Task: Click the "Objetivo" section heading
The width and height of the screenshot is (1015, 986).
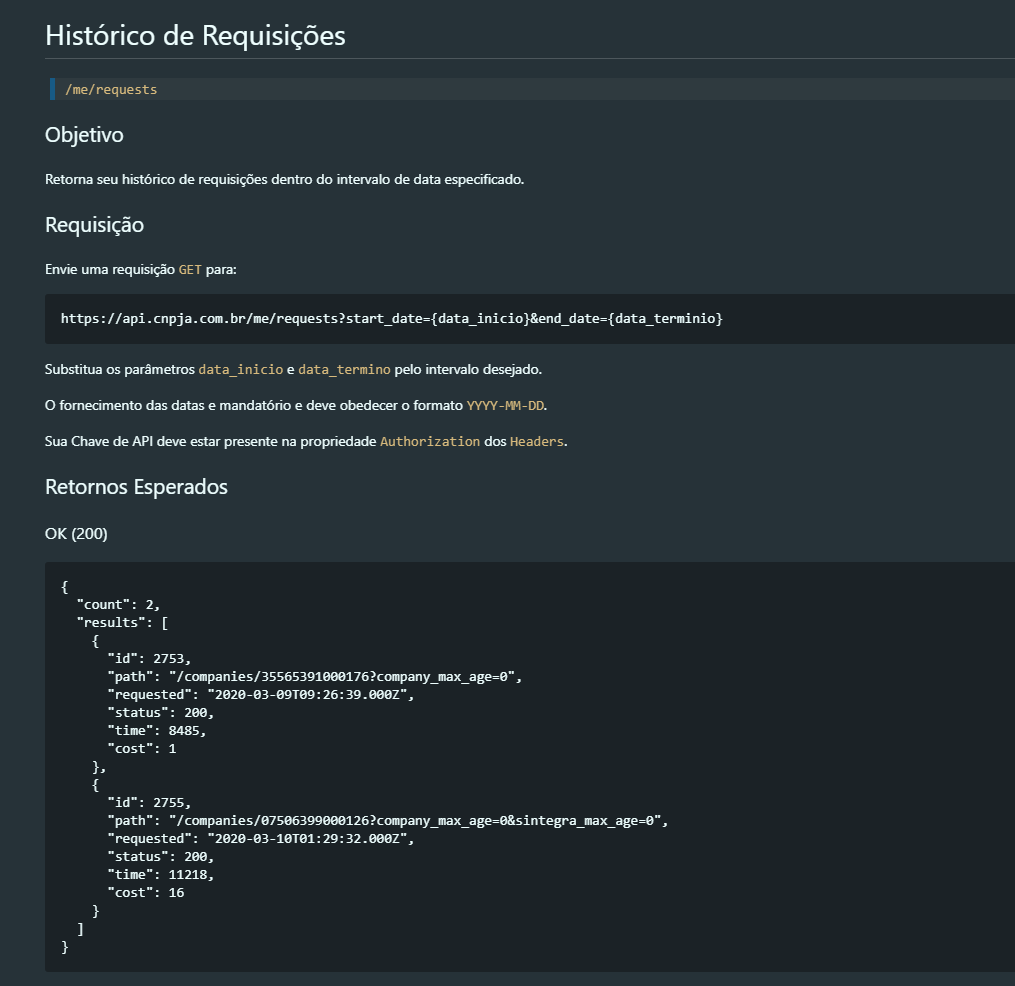Action: [84, 135]
